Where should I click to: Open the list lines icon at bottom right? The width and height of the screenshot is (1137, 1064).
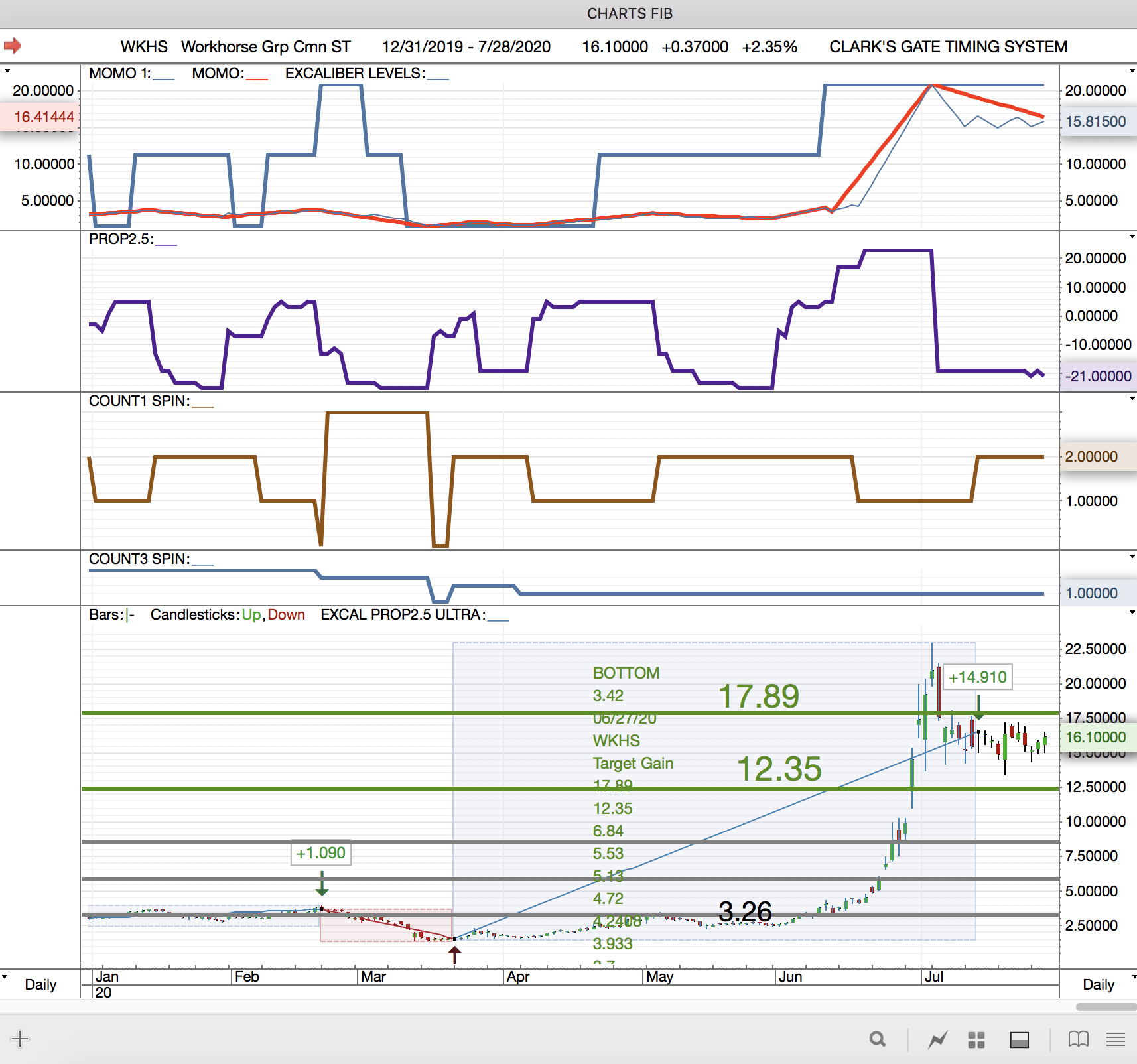[x=1116, y=1039]
